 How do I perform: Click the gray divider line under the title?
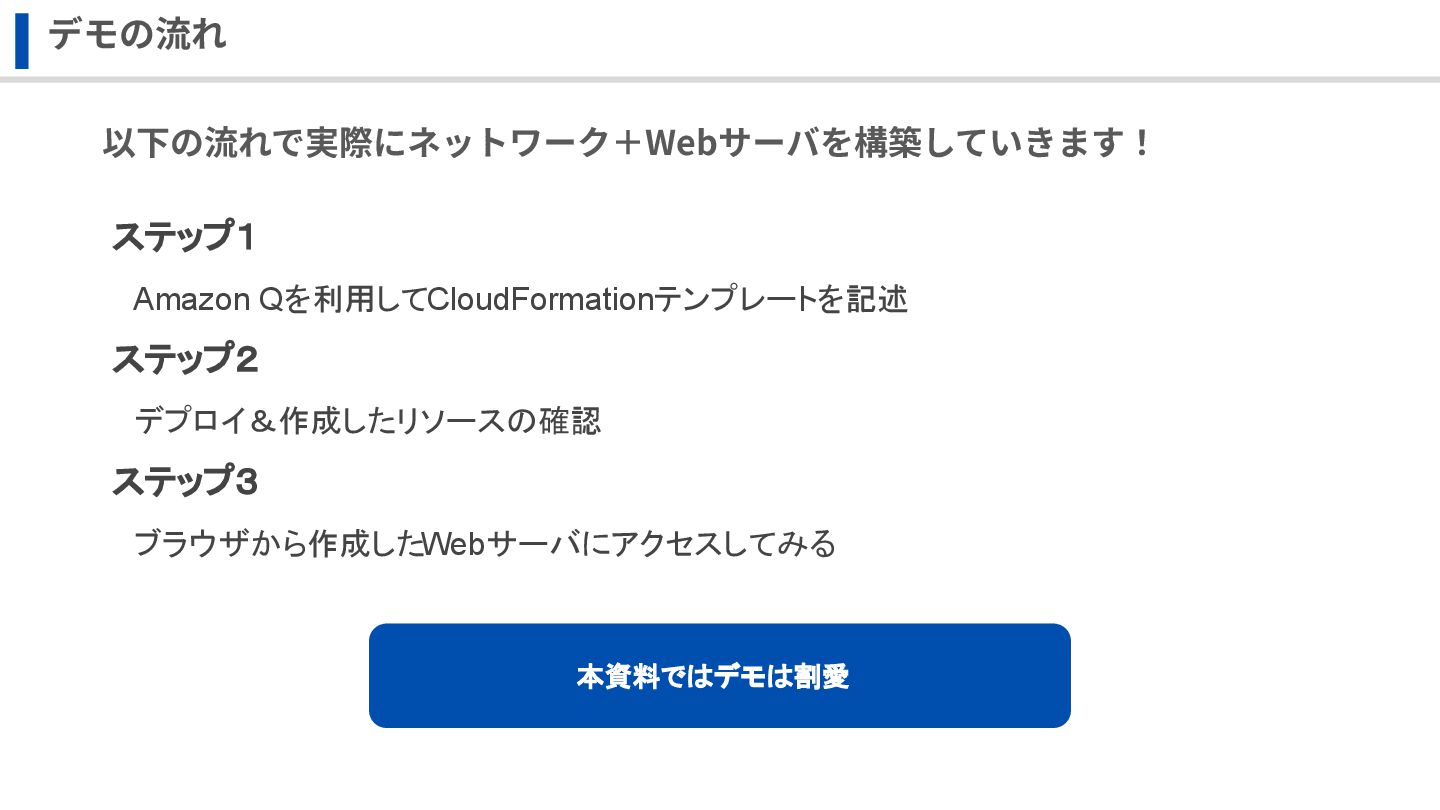(x=720, y=79)
